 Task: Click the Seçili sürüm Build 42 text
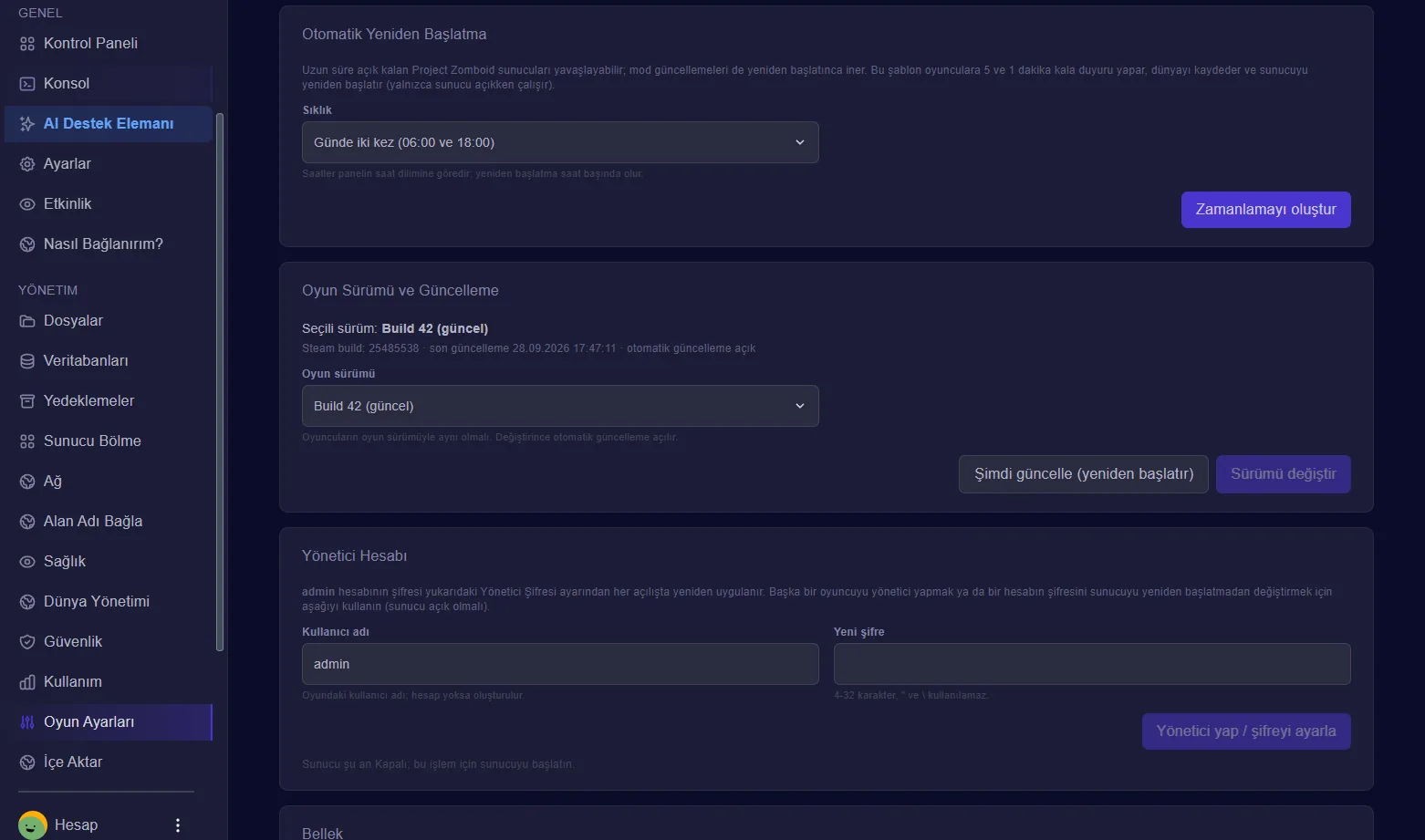[395, 328]
